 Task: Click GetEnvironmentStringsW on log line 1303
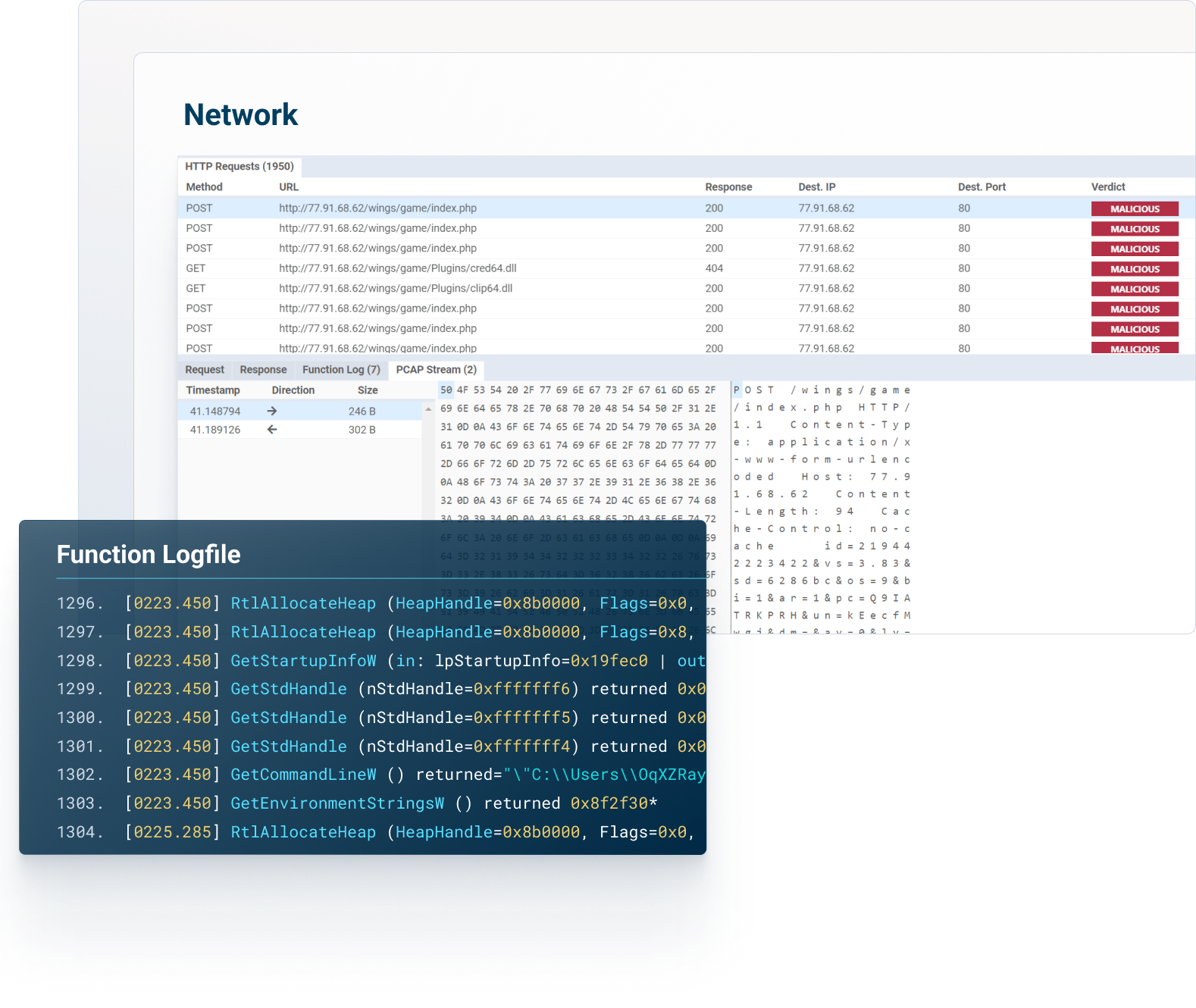[x=337, y=803]
